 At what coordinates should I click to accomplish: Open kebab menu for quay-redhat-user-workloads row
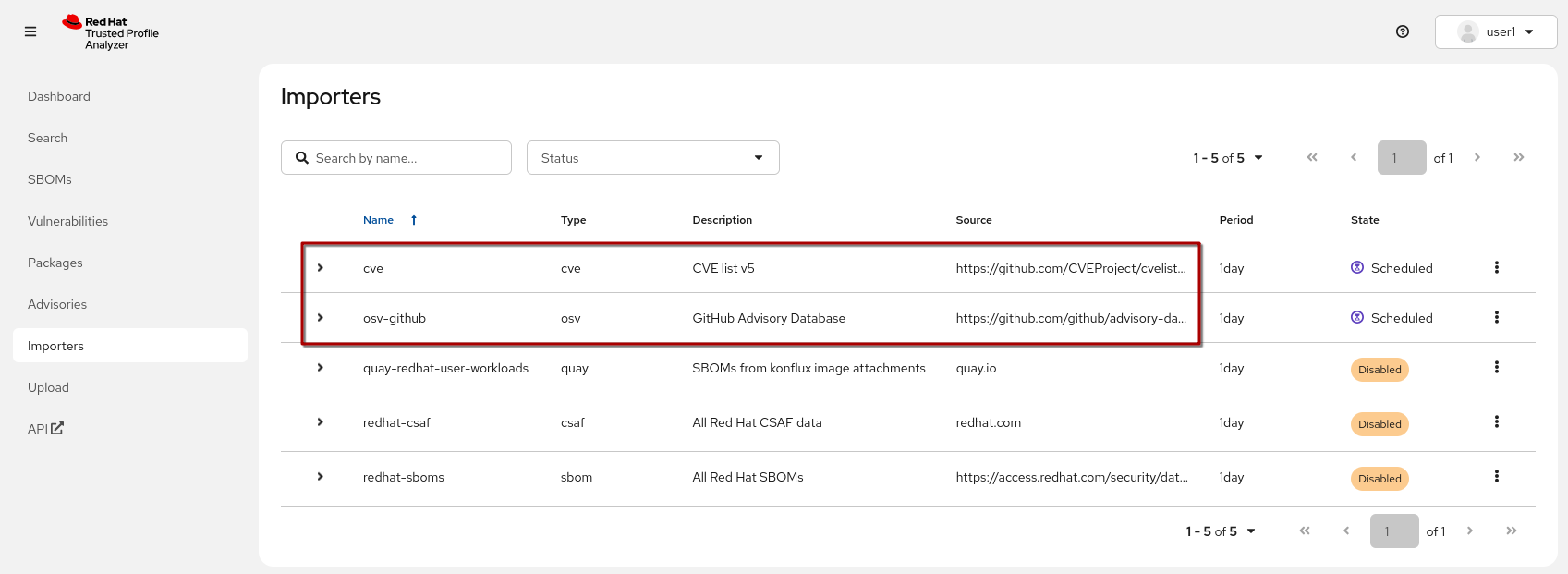pyautogui.click(x=1496, y=368)
